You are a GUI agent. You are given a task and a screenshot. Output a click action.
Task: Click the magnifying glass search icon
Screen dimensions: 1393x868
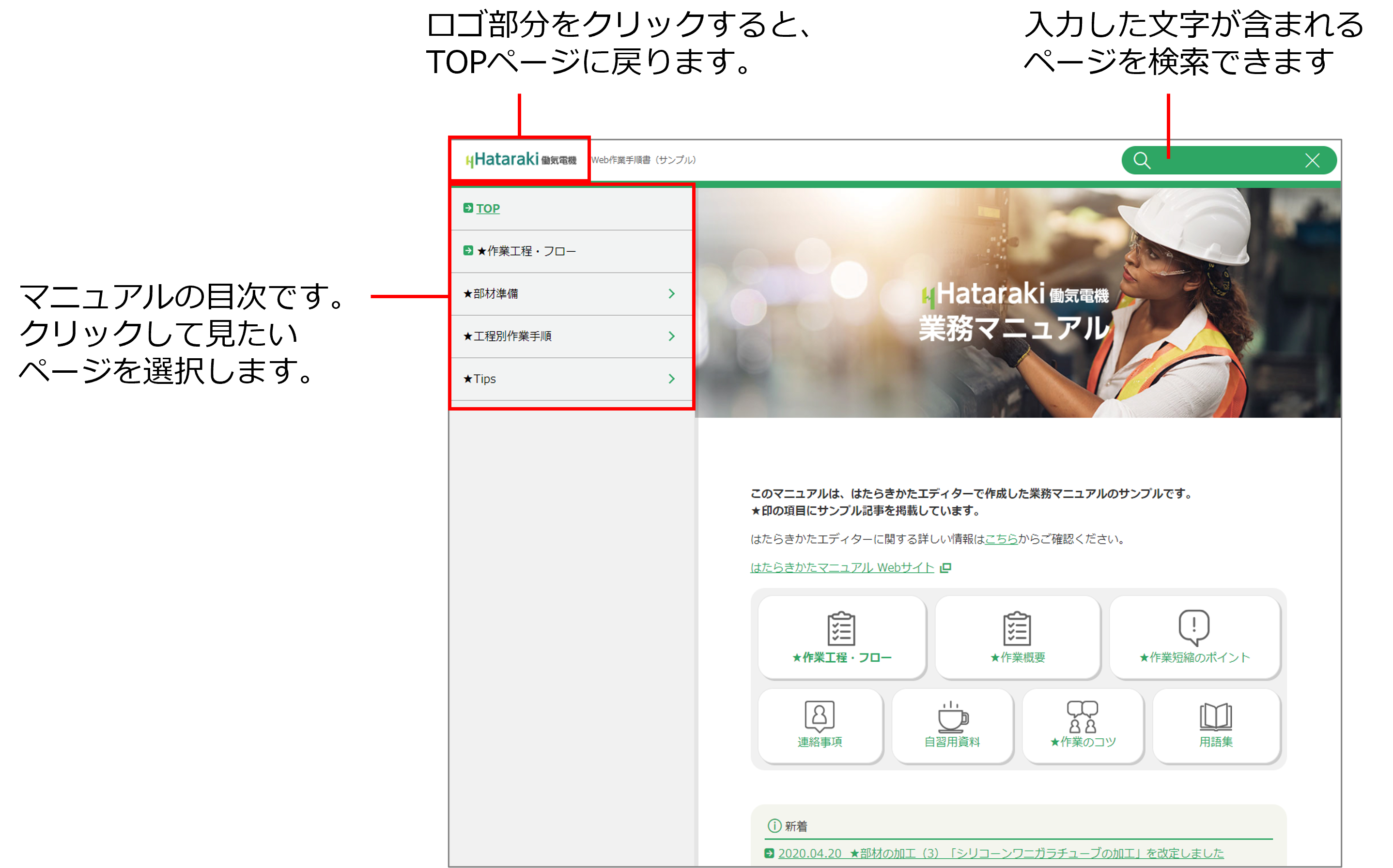pyautogui.click(x=1142, y=161)
